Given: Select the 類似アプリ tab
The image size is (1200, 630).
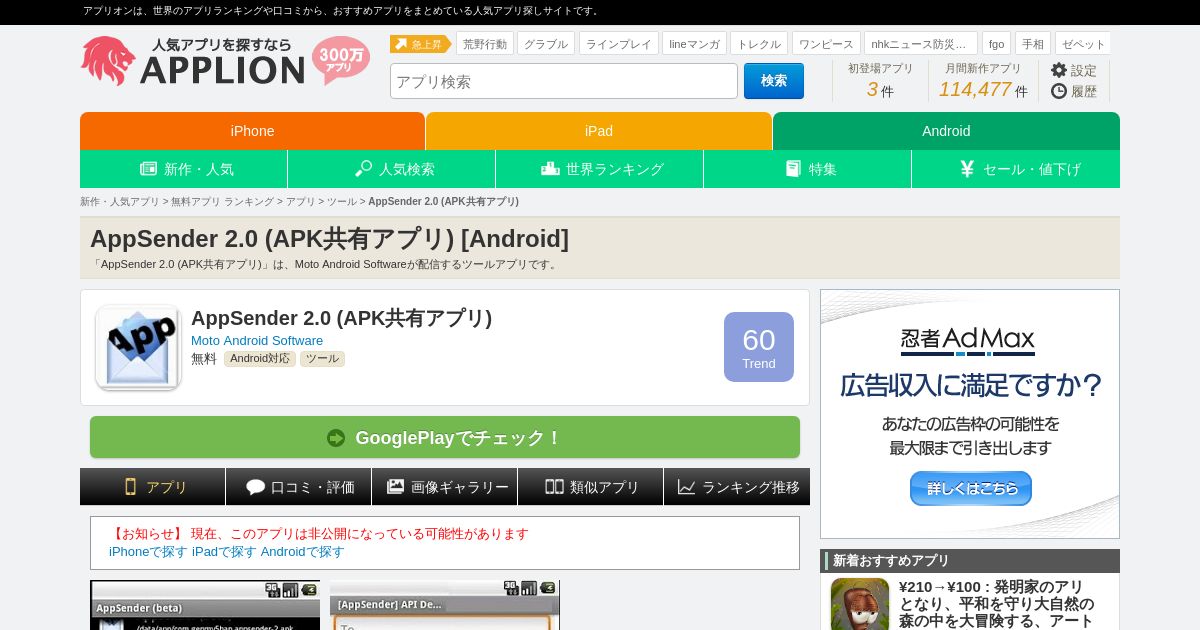Looking at the screenshot, I should pyautogui.click(x=591, y=487).
